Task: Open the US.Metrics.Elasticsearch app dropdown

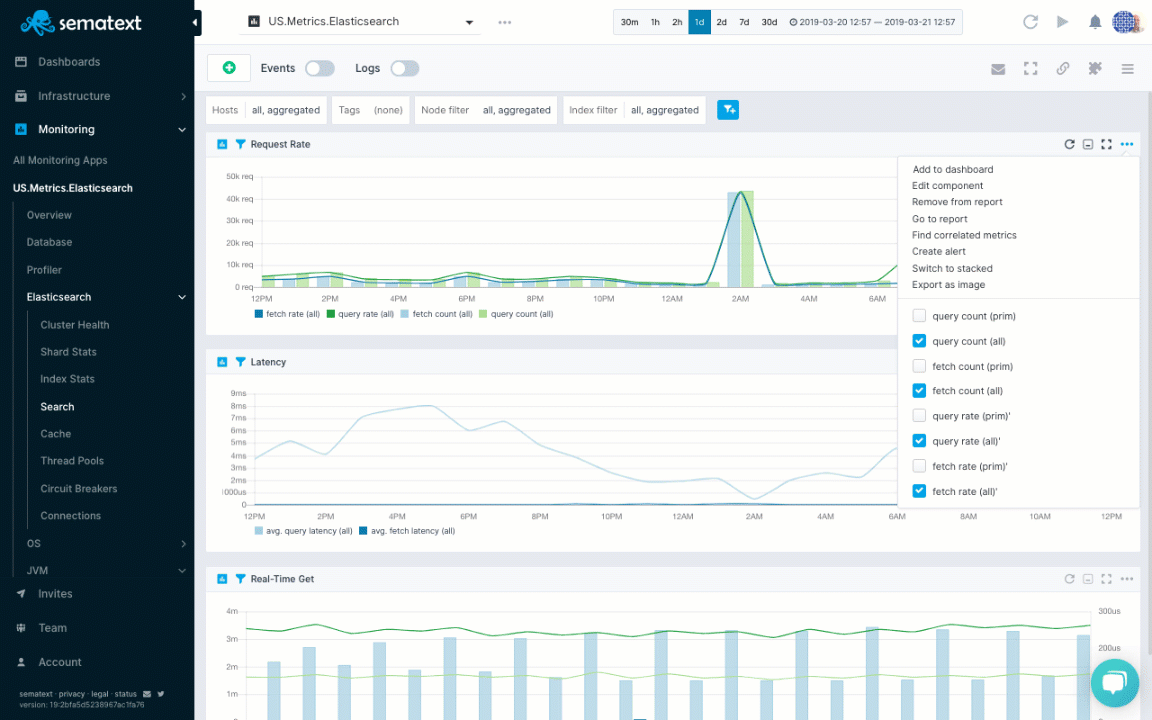Action: click(361, 22)
